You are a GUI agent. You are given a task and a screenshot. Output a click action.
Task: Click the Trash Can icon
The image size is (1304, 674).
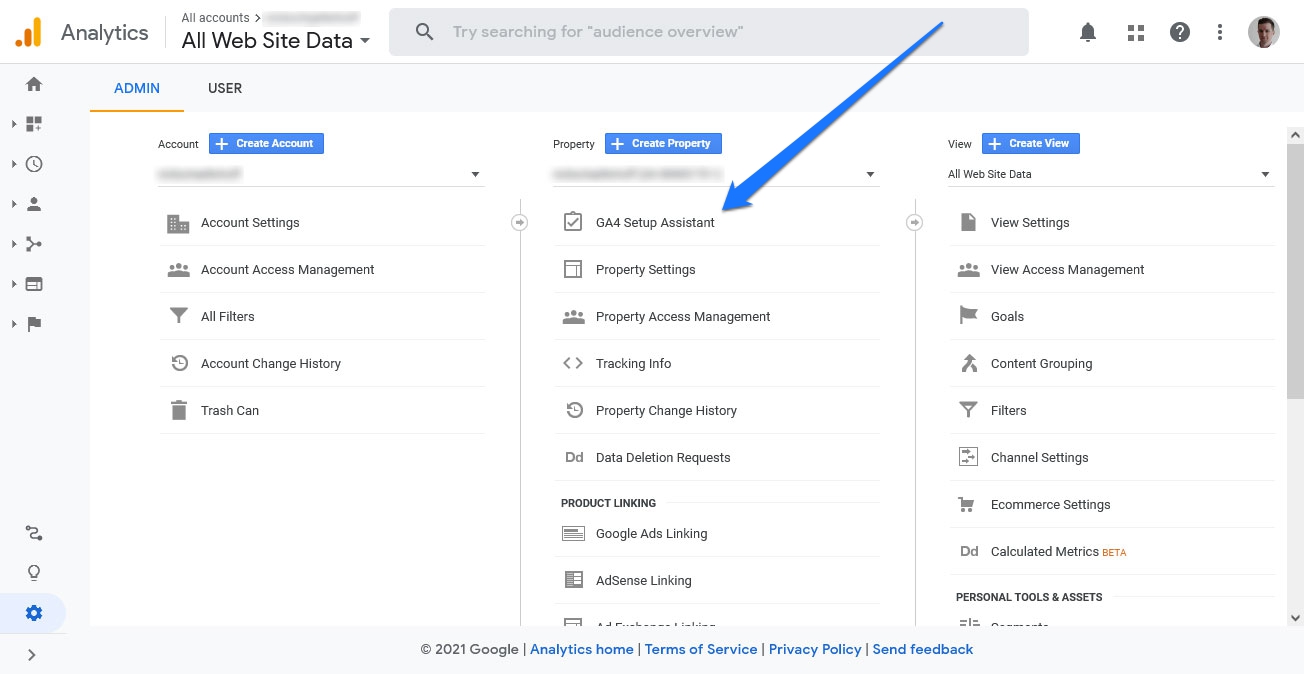coord(179,410)
